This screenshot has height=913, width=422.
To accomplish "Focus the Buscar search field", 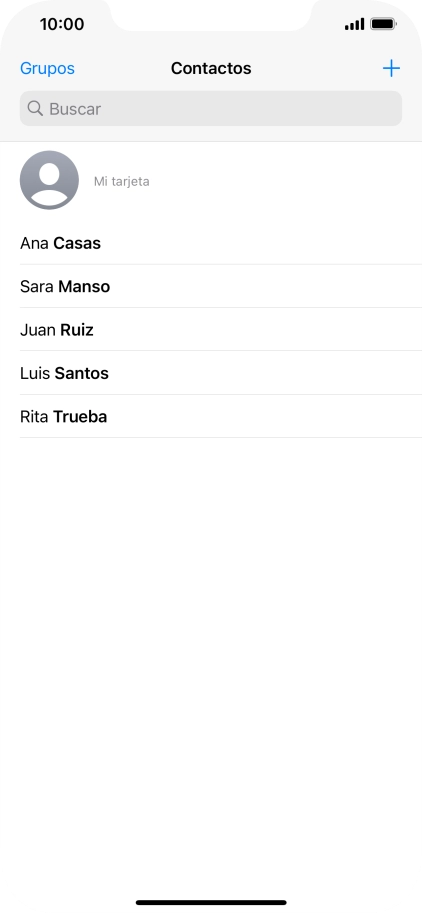I will (x=211, y=108).
